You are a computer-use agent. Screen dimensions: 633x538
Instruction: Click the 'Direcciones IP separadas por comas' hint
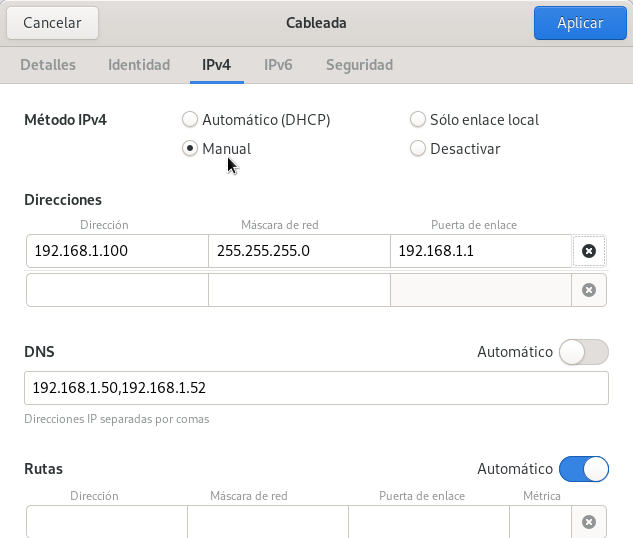(x=117, y=419)
